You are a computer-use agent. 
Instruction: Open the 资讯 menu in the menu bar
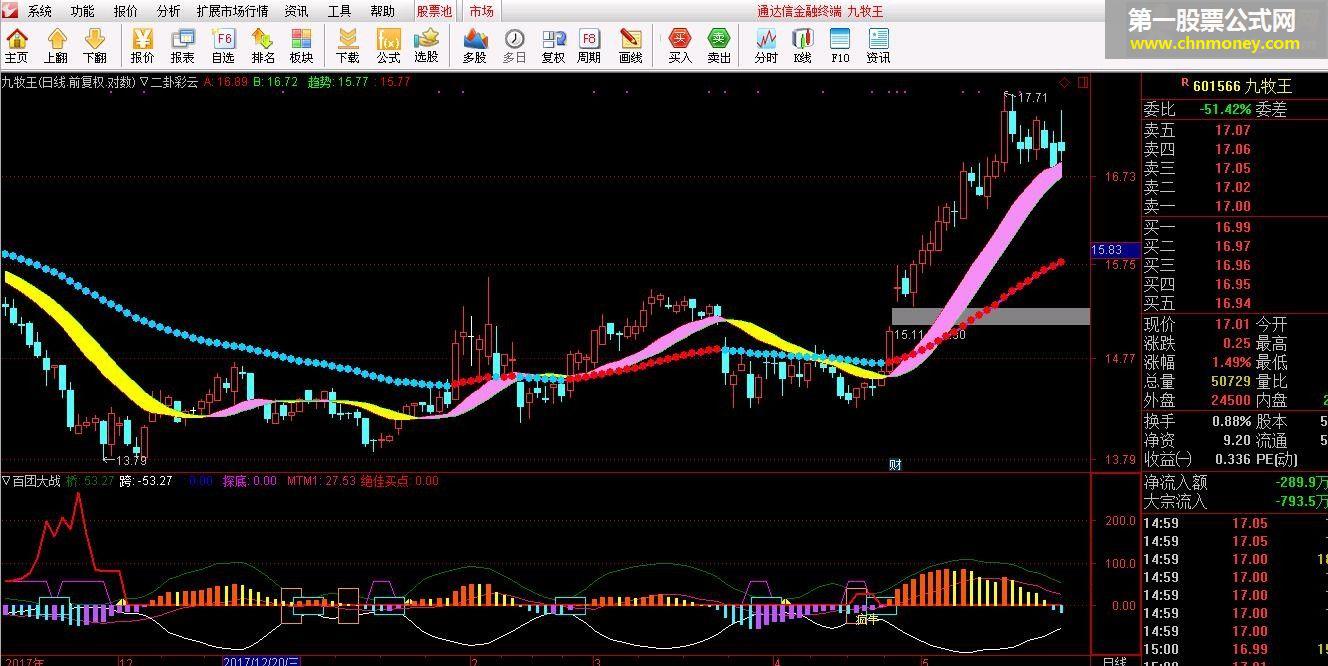point(296,11)
